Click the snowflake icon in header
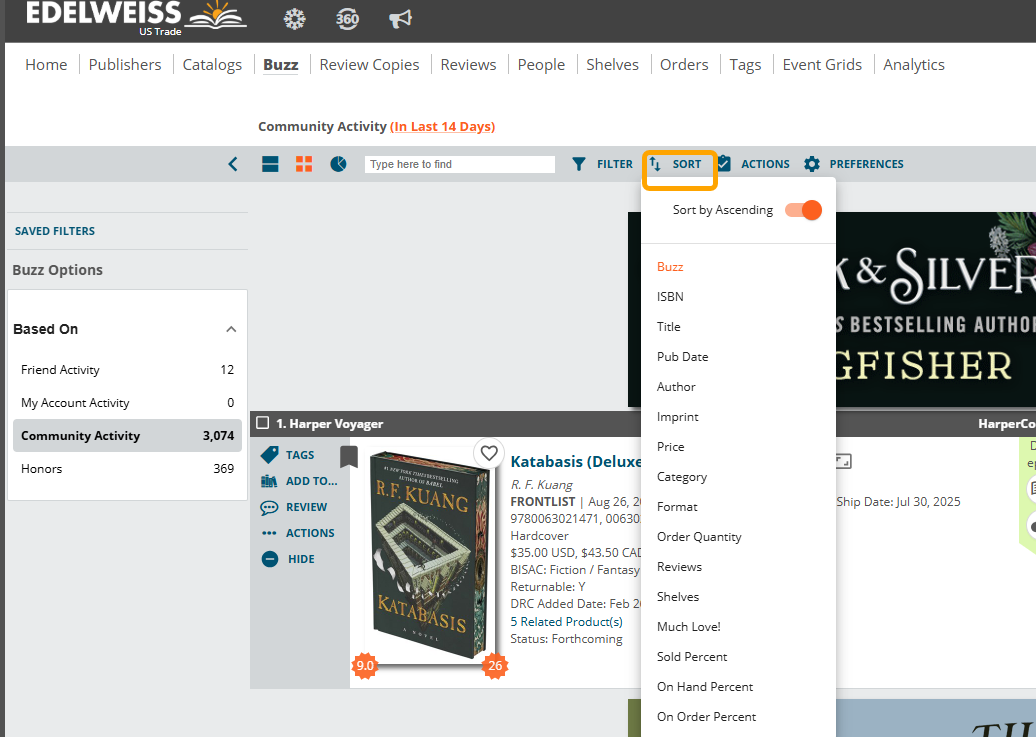This screenshot has width=1036, height=737. (x=295, y=19)
